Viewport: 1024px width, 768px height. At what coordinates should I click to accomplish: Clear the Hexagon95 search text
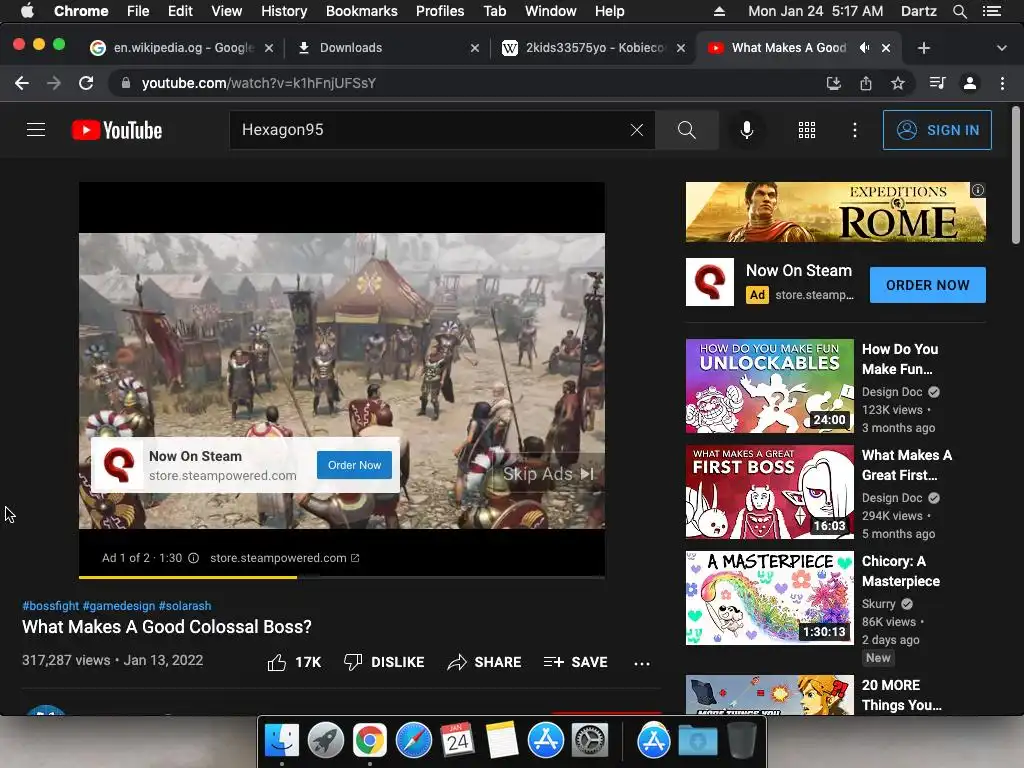click(x=637, y=130)
